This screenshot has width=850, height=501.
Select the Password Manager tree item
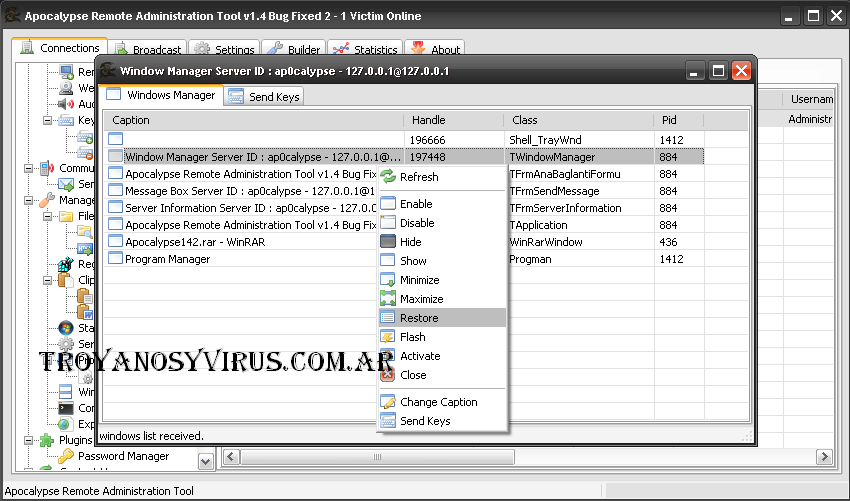(x=123, y=456)
